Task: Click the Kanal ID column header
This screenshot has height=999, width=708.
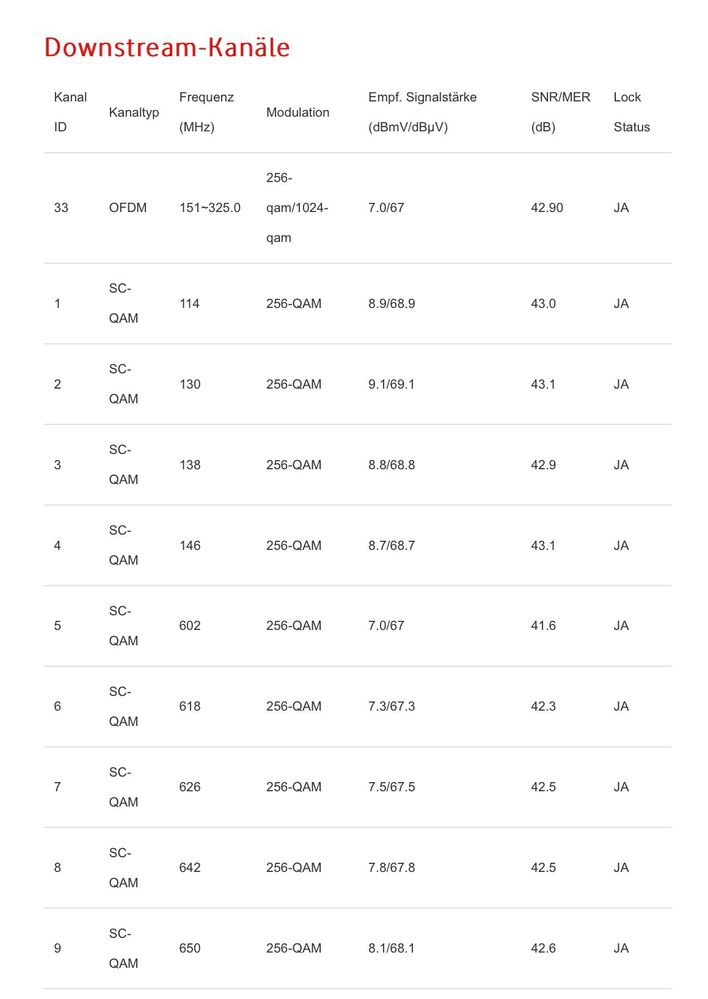Action: (70, 112)
